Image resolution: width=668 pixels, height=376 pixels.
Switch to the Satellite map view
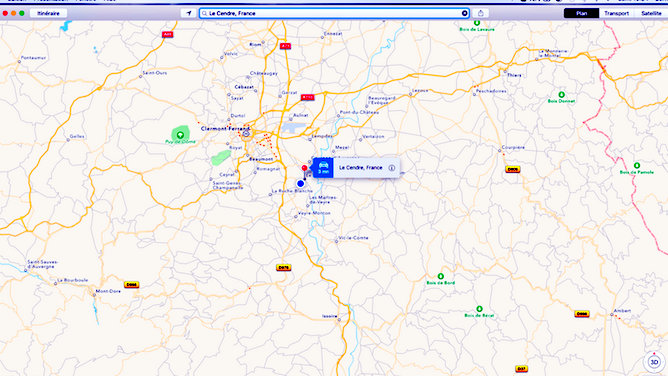pyautogui.click(x=651, y=13)
